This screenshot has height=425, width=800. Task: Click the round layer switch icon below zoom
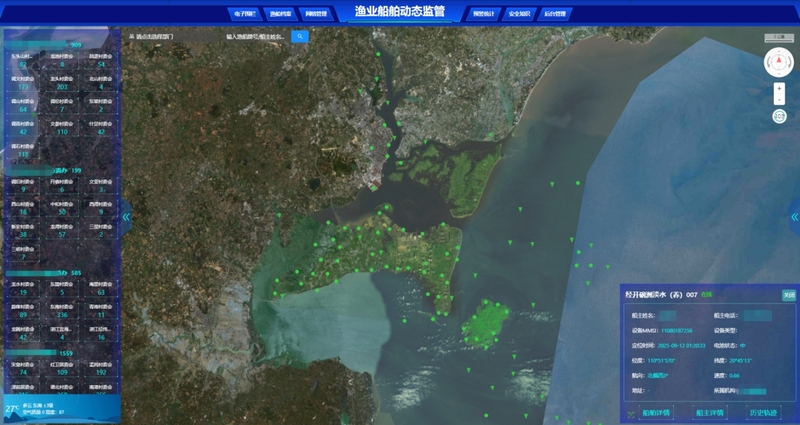(779, 116)
